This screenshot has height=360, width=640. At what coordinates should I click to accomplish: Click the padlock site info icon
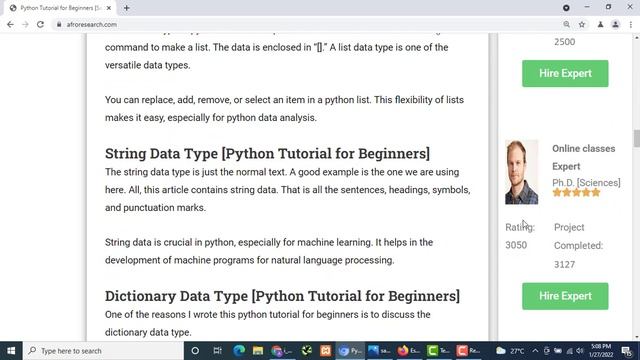(x=59, y=24)
